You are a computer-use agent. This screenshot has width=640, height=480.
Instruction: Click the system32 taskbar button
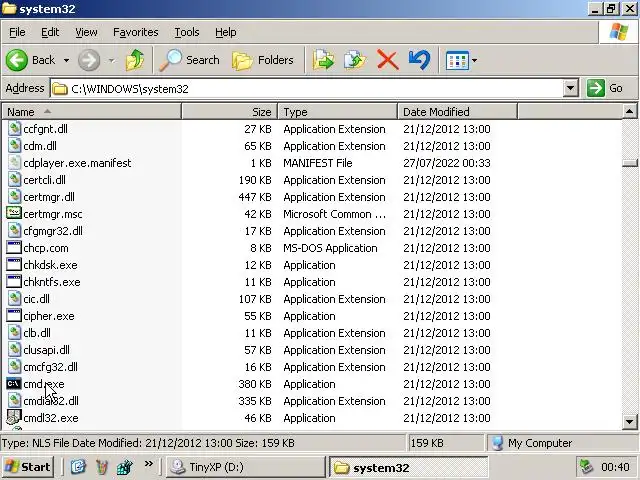pyautogui.click(x=409, y=467)
